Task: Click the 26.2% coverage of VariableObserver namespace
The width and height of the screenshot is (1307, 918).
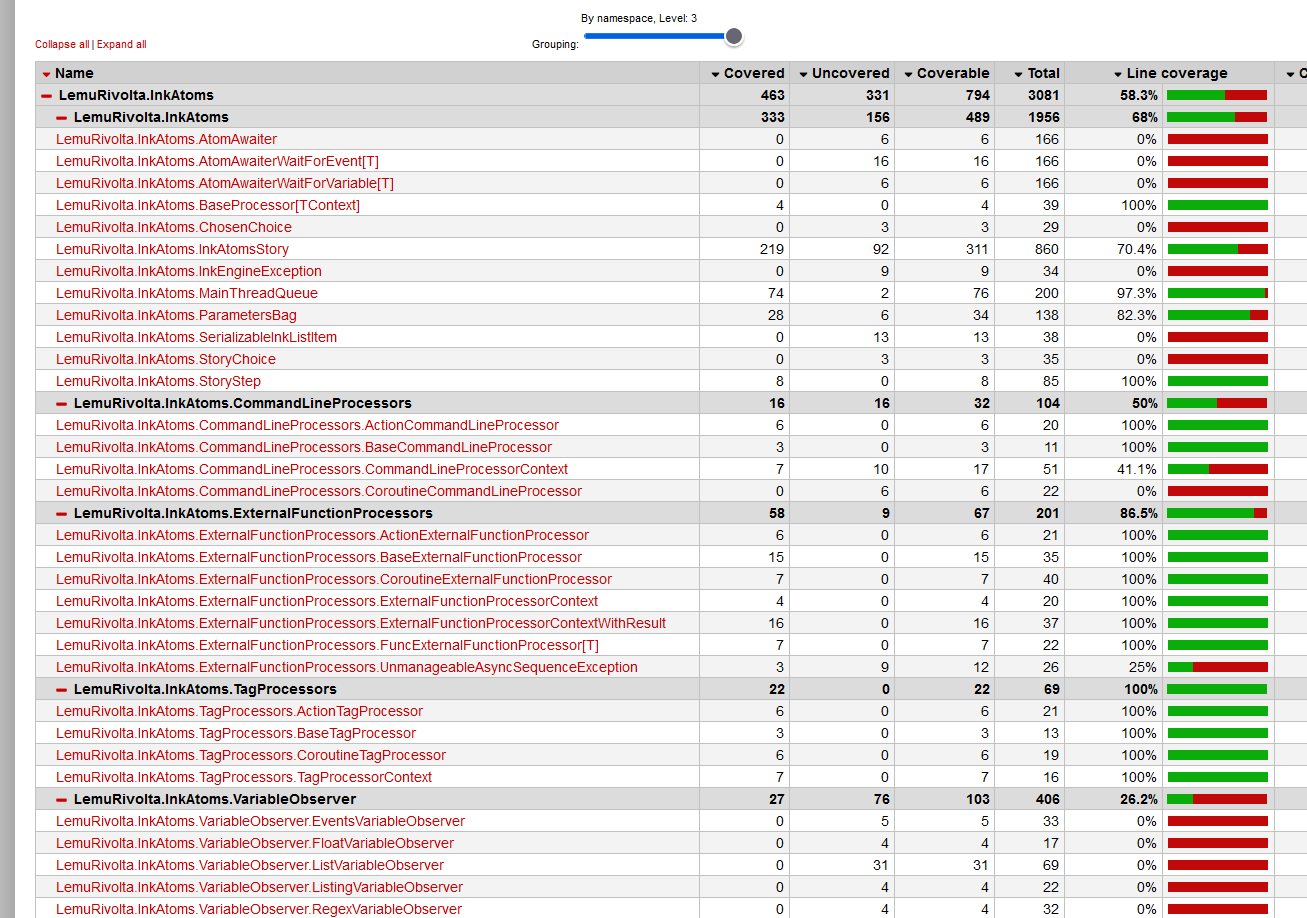Action: [1137, 799]
